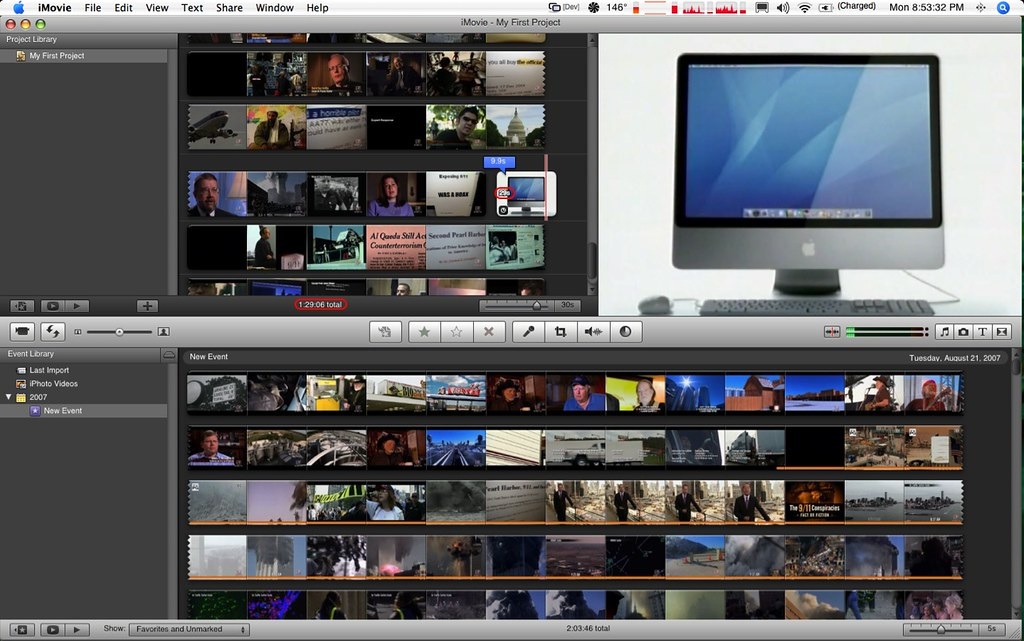Open the voiceover microphone tool

point(528,332)
